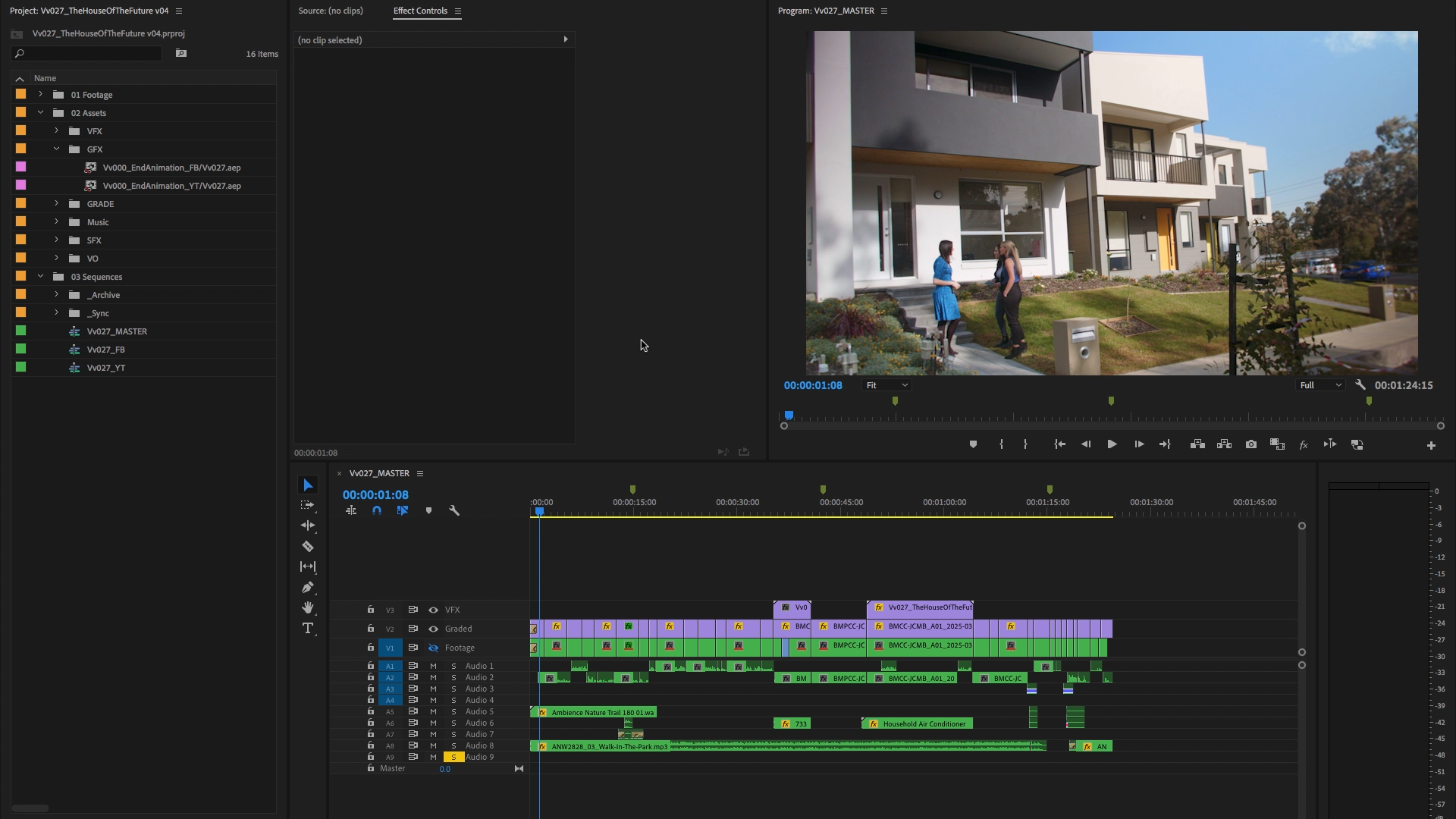Screen dimensions: 1456x819
Task: Select the Hand tool
Action: point(308,607)
